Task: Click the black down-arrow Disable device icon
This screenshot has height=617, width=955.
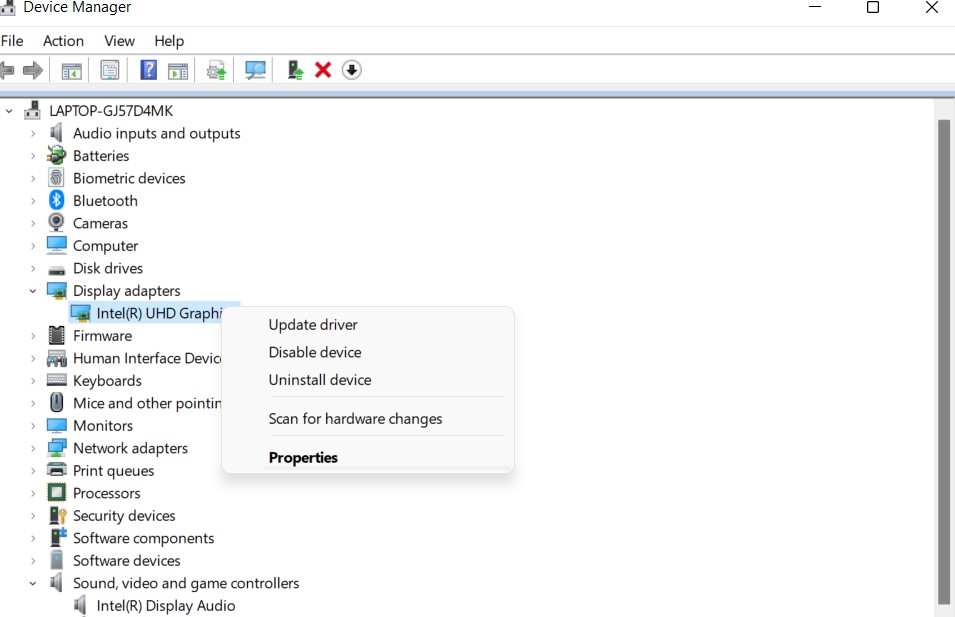Action: point(351,70)
